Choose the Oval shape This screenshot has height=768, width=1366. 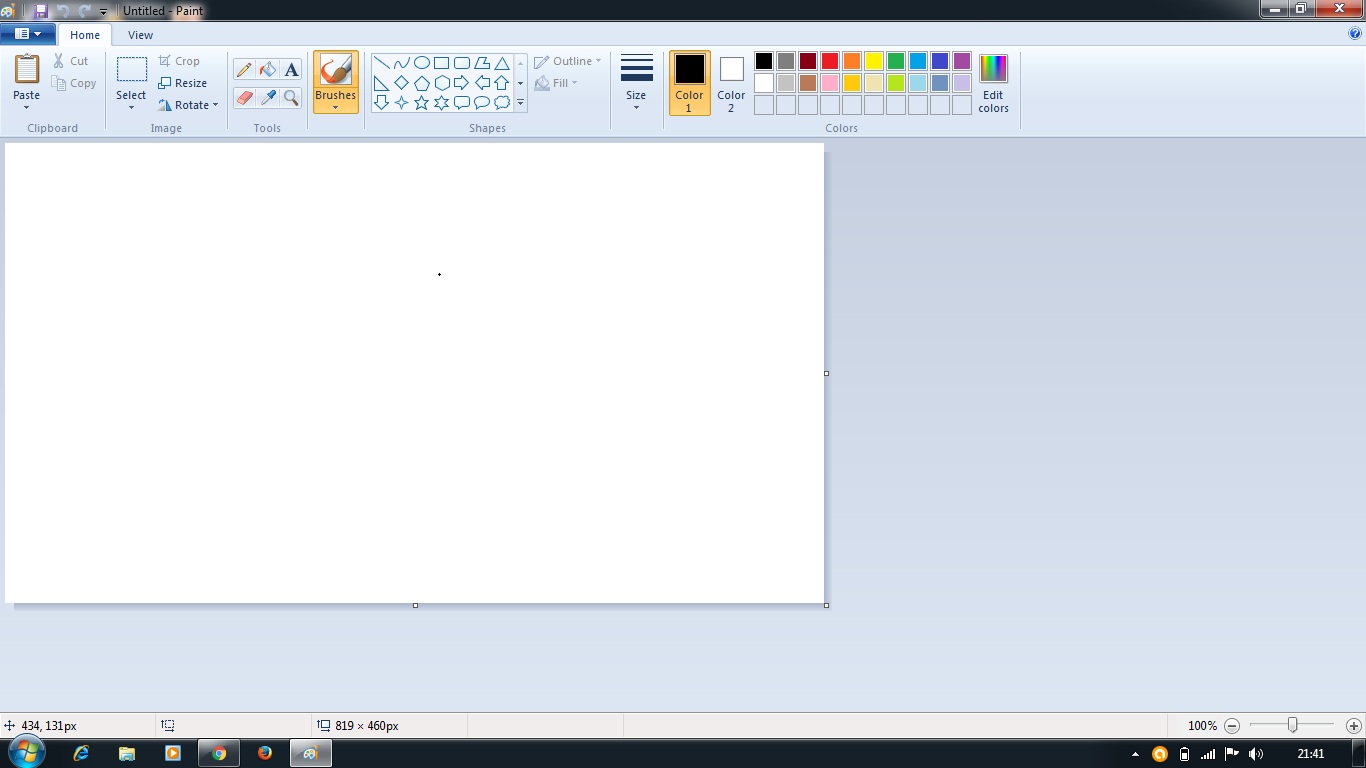421,62
